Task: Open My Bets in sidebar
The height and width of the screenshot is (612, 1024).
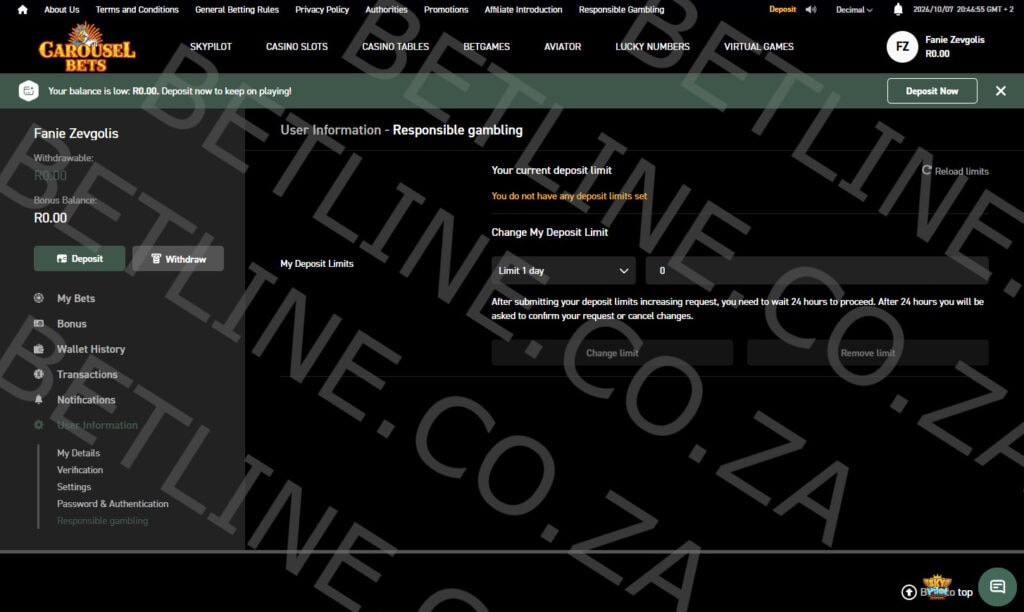Action: [x=76, y=298]
